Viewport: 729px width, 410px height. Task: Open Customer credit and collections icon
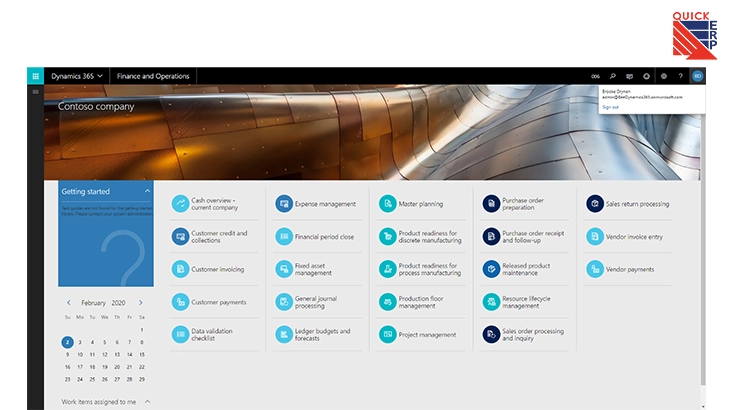(180, 237)
